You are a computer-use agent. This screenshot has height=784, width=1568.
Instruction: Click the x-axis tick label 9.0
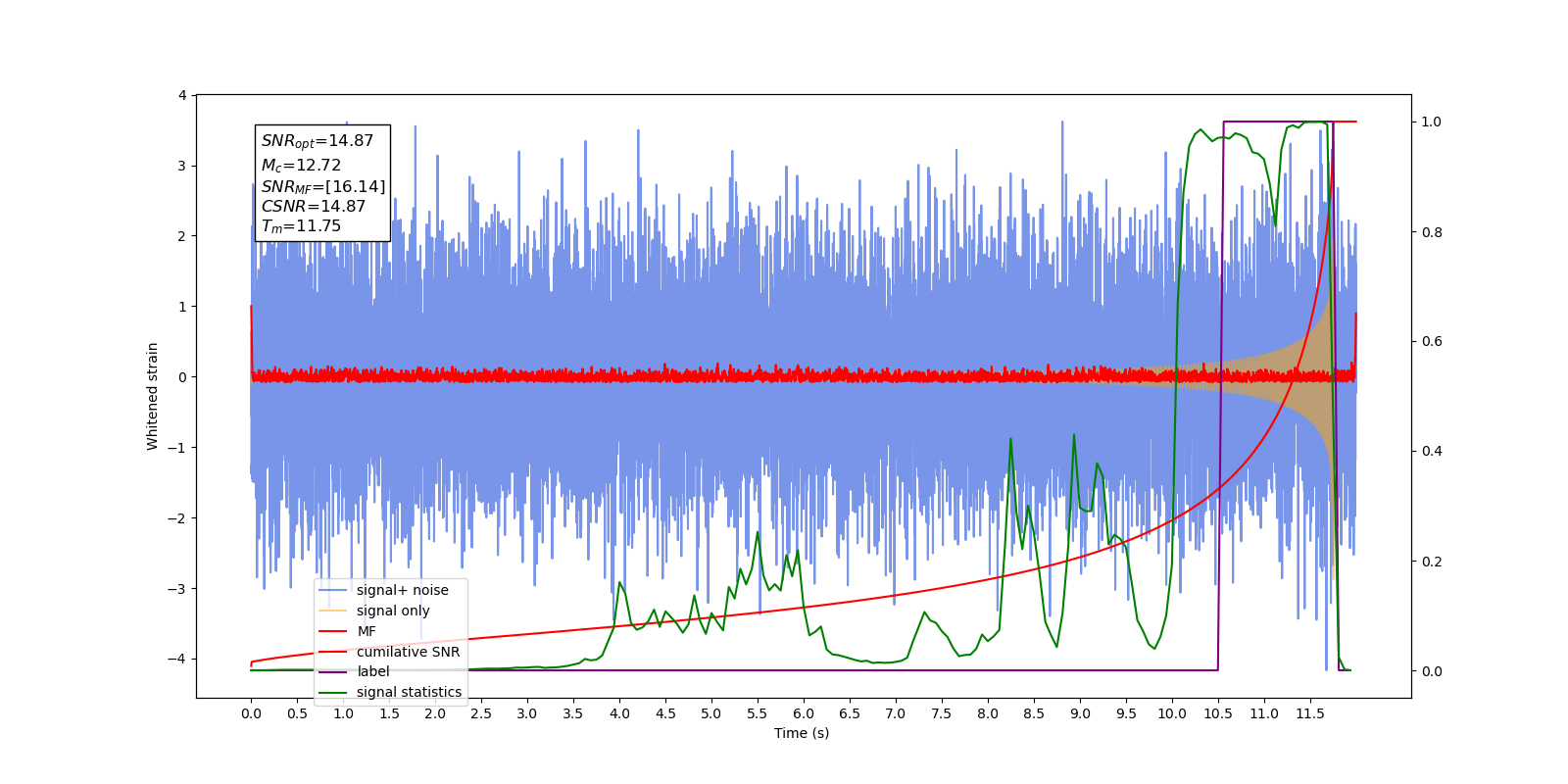[1080, 713]
